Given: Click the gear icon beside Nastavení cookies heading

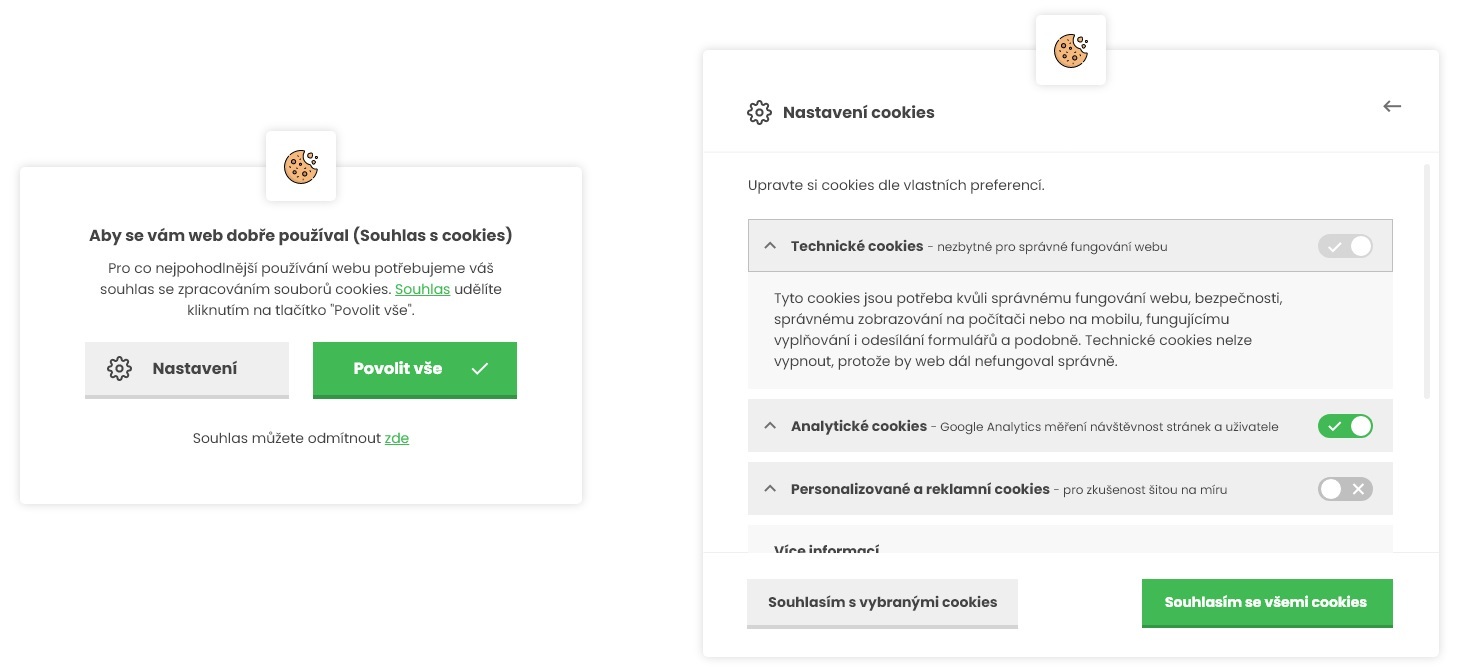Looking at the screenshot, I should (760, 112).
